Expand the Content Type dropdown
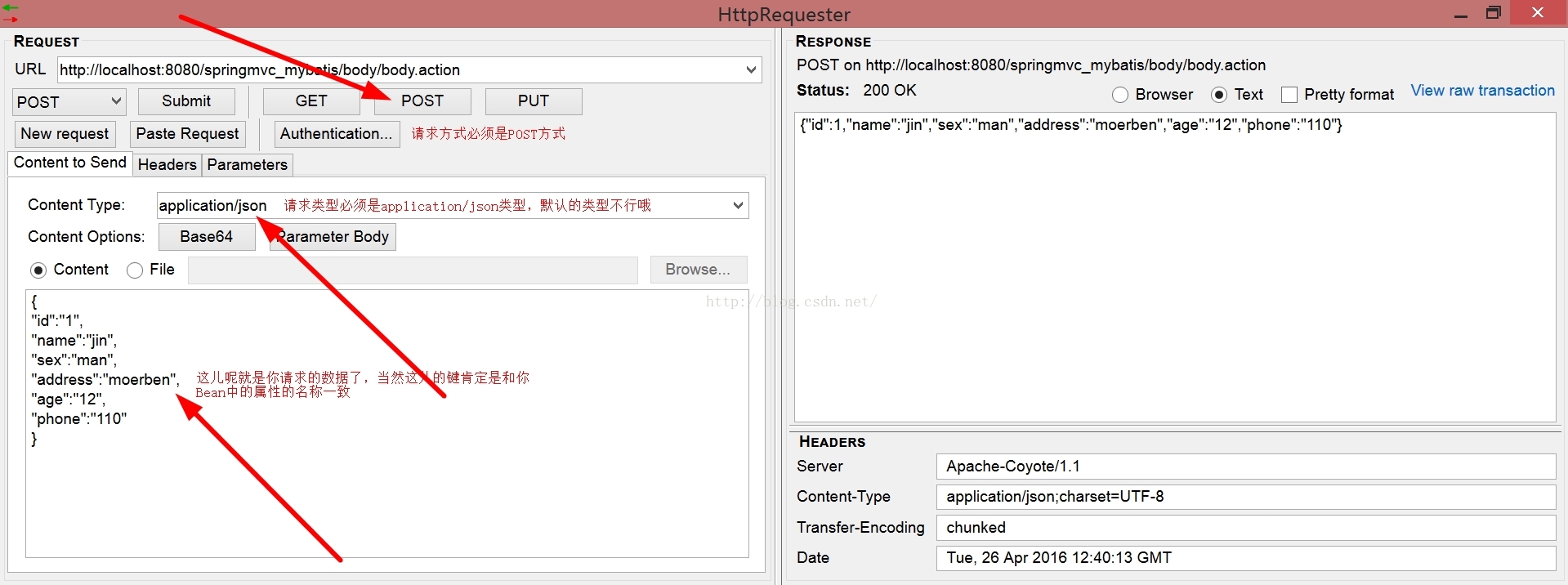This screenshot has height=585, width=1568. (738, 206)
